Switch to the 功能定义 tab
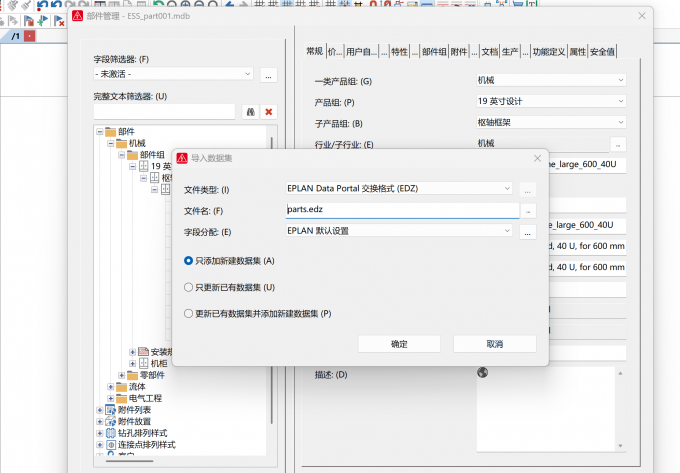This screenshot has height=473, width=680. 549,52
